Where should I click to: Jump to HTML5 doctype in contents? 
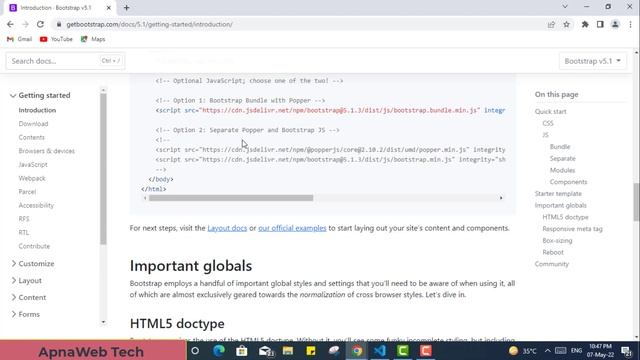pos(565,217)
